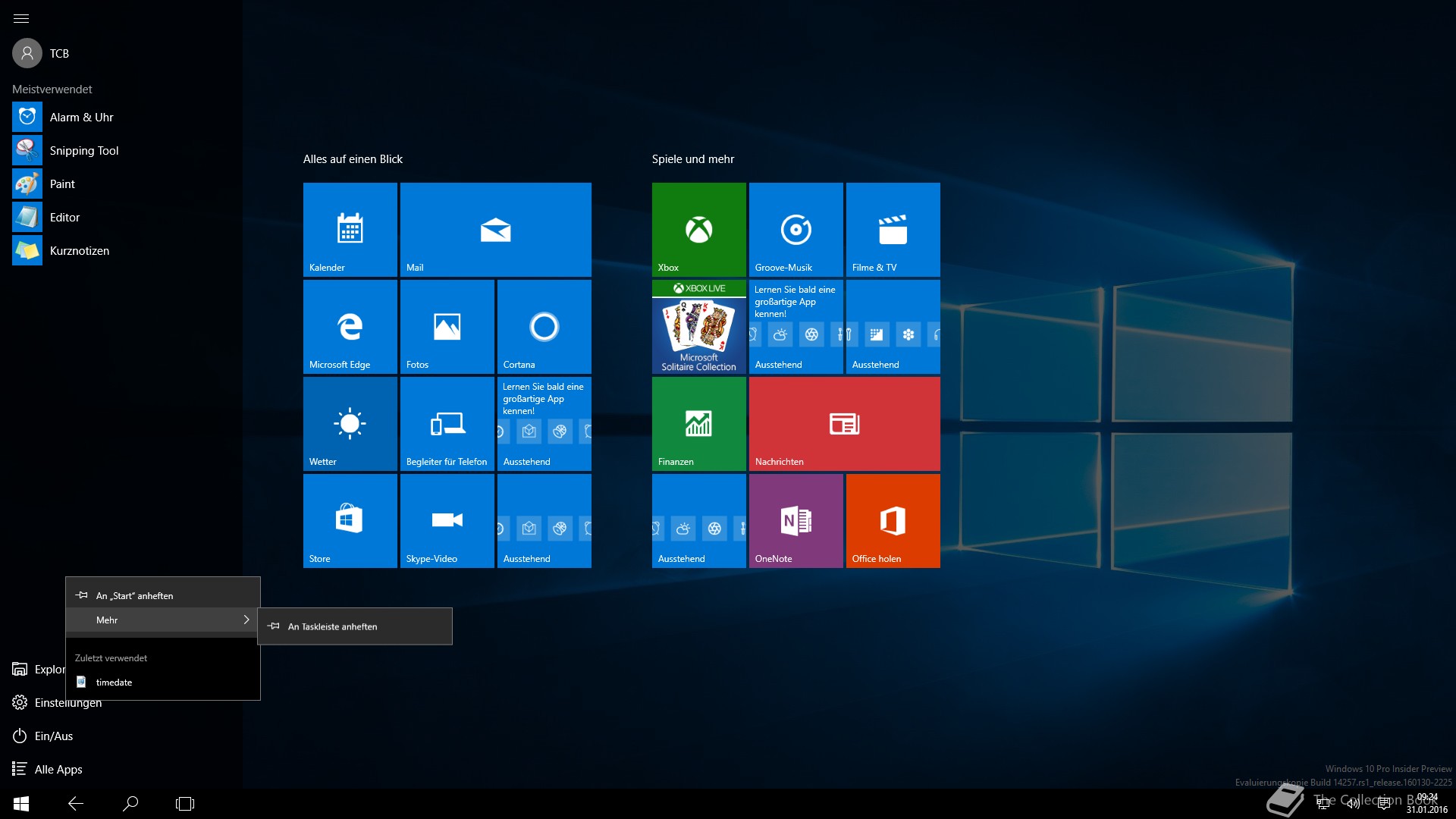1456x819 pixels.
Task: Click Ausstehend tile below Groove-Musik
Action: (x=796, y=327)
